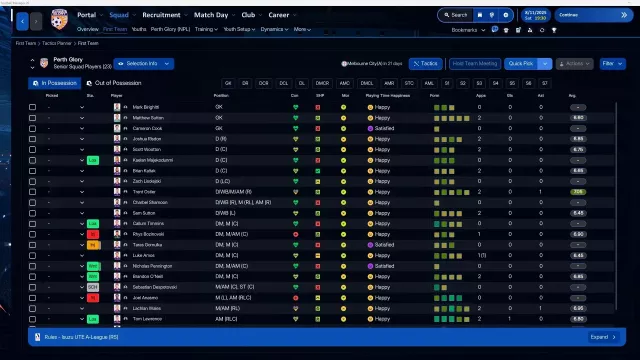This screenshot has width=640, height=360.
Task: Click the rules icon in the A-League banner
Action: point(38,337)
